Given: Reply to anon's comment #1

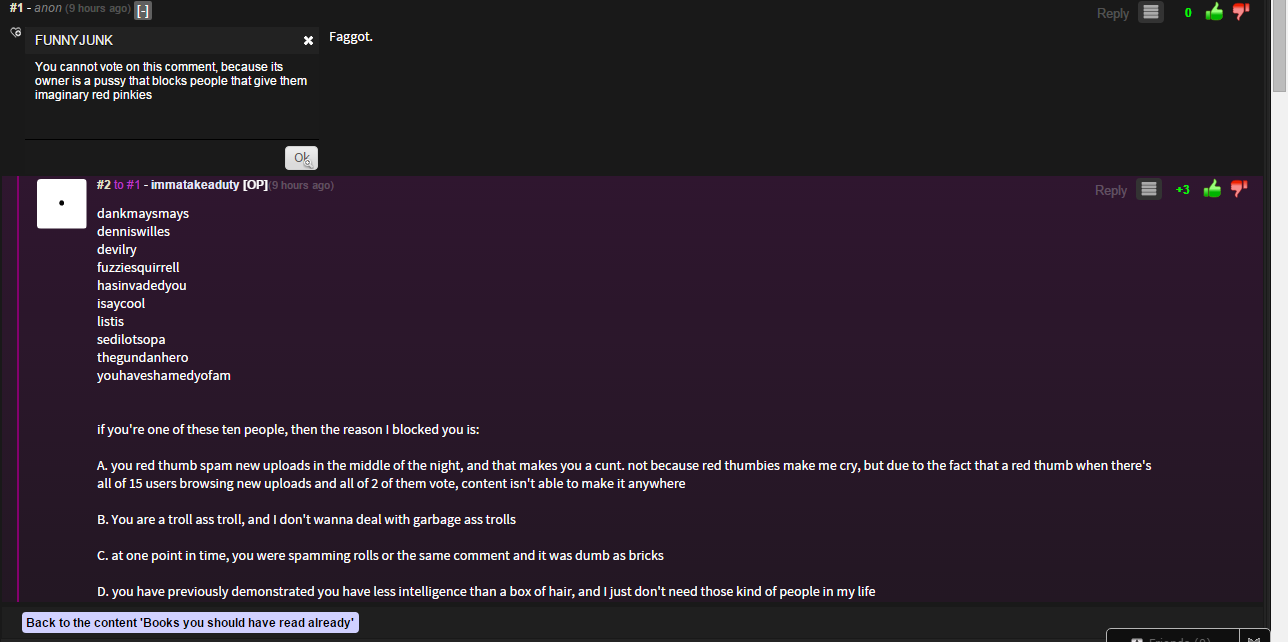Looking at the screenshot, I should coord(1112,13).
